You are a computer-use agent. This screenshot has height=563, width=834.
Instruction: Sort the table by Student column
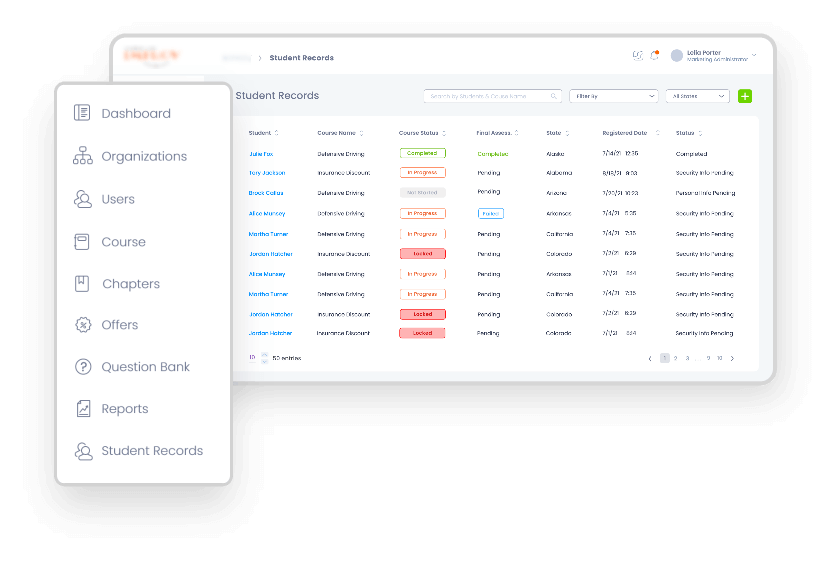tap(277, 133)
